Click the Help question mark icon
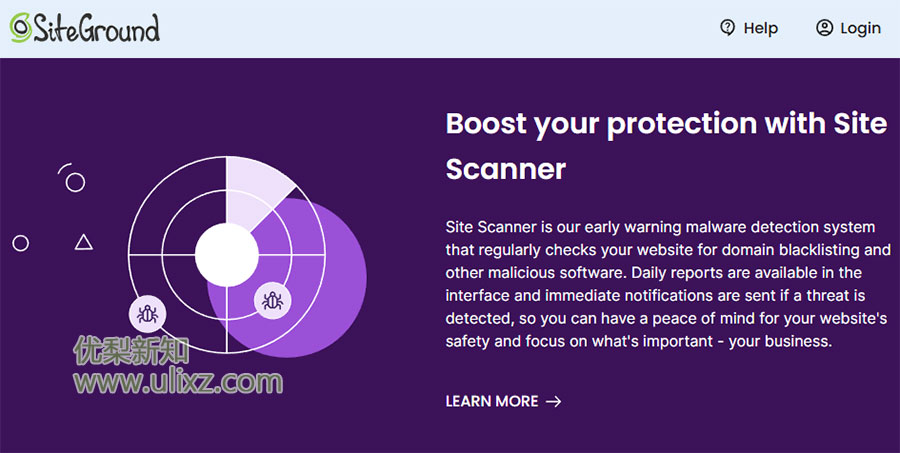Viewport: 900px width, 453px height. tap(727, 28)
